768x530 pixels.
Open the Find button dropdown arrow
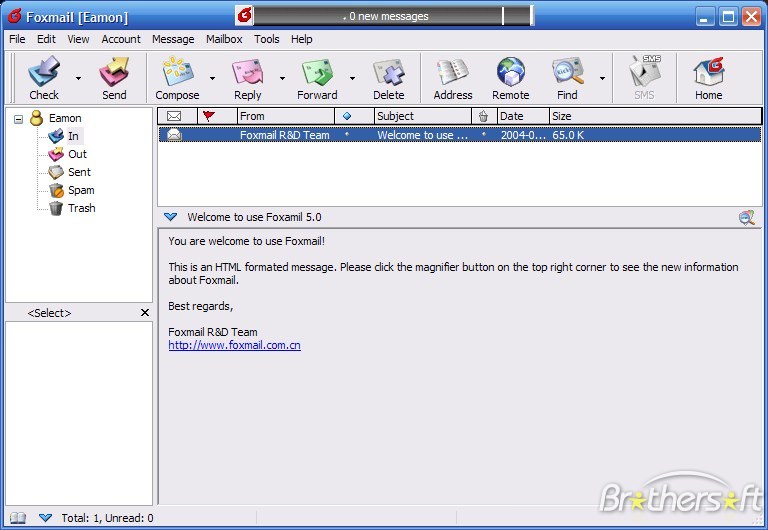point(602,78)
